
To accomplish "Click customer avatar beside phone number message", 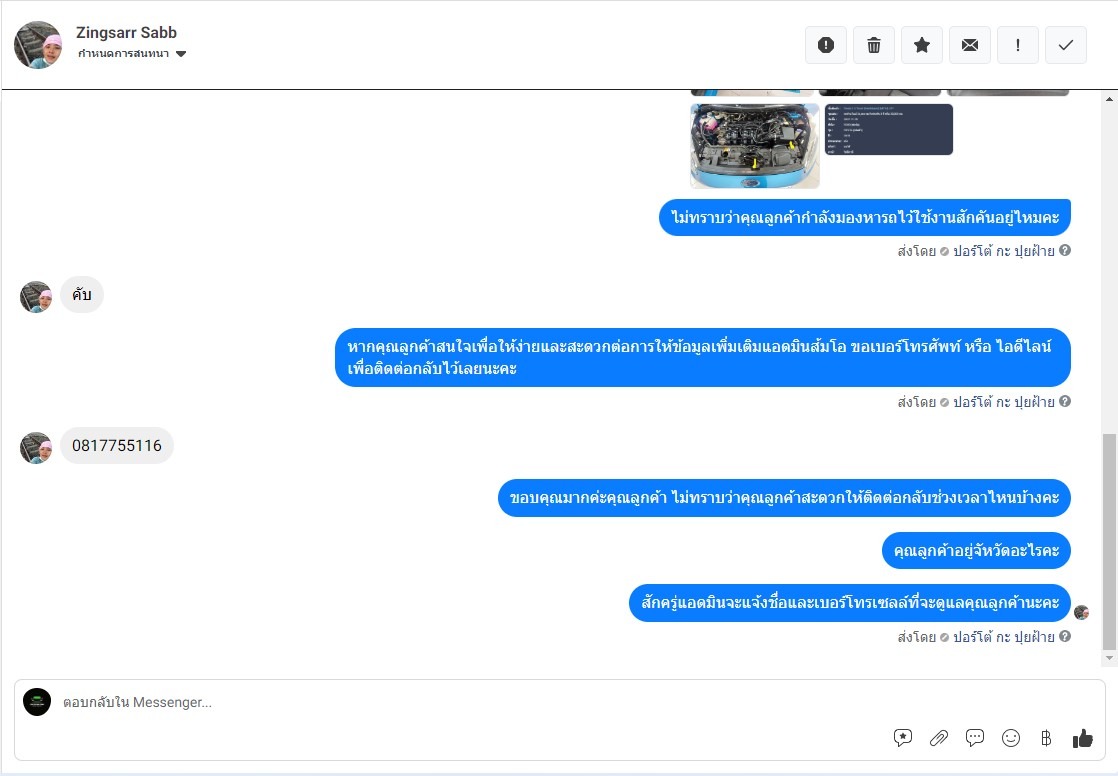I will coord(36,448).
